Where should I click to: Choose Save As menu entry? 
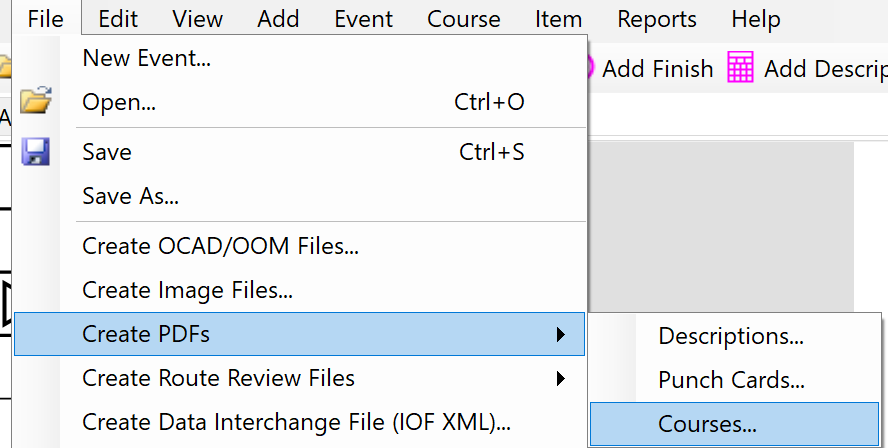click(131, 196)
